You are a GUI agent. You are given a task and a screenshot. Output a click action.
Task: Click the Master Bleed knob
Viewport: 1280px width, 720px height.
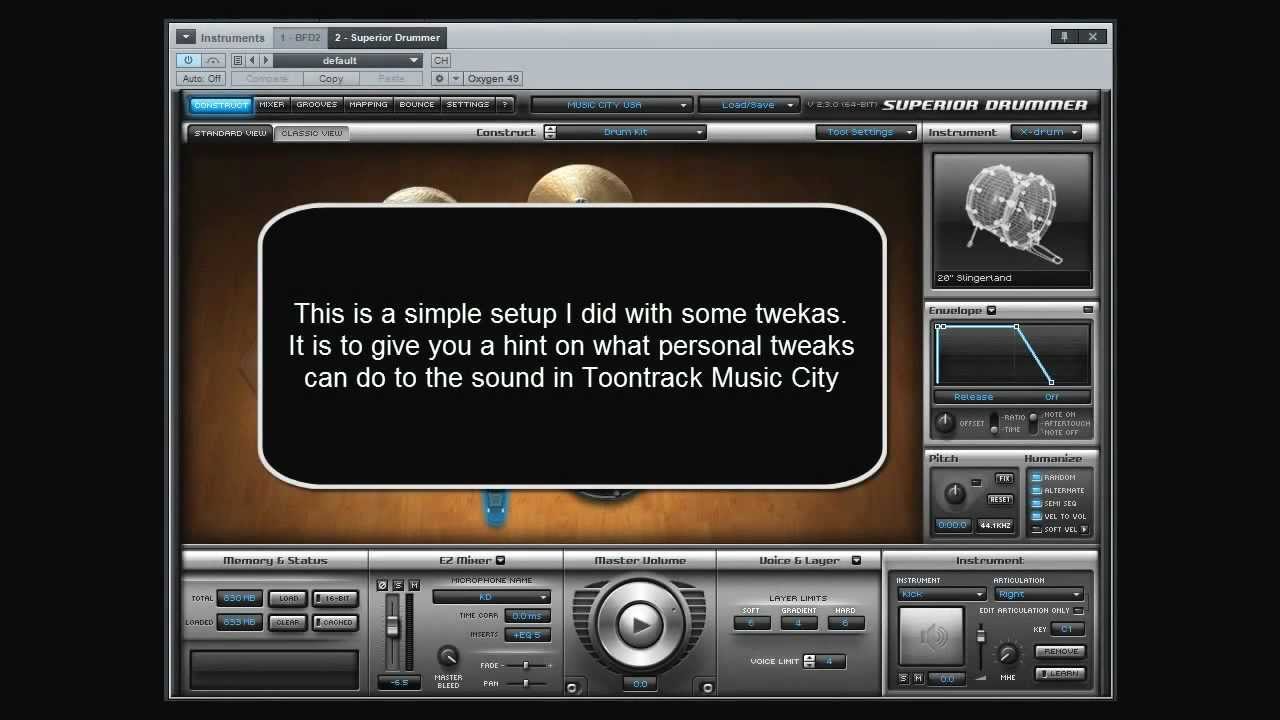(448, 656)
